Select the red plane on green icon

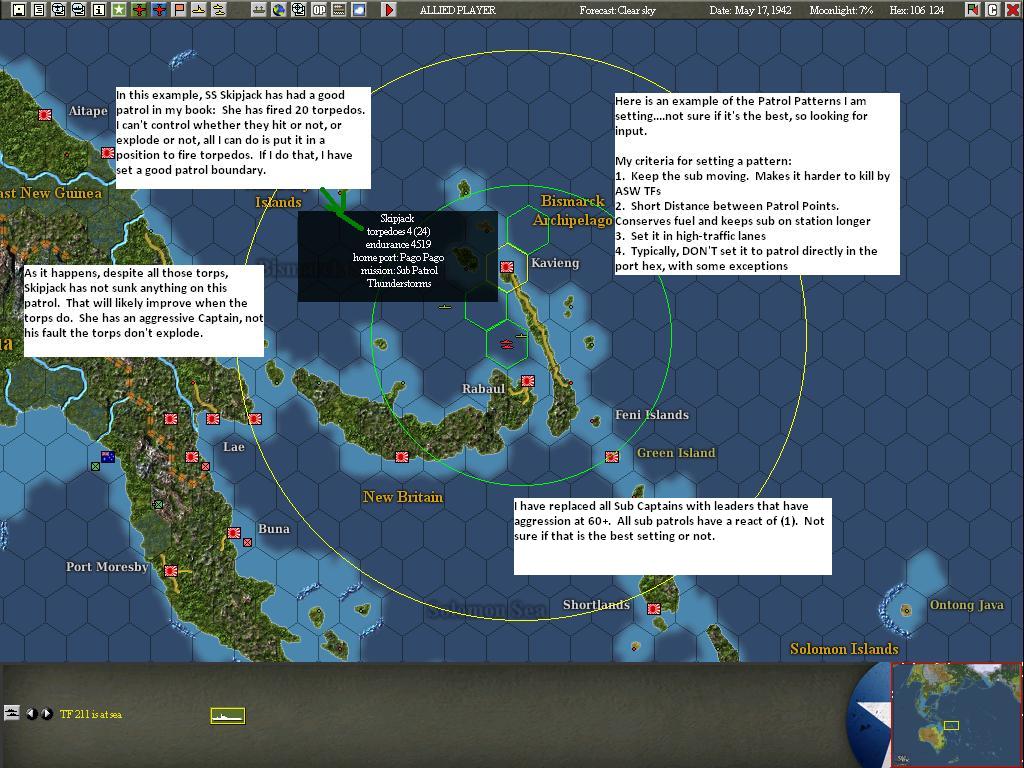click(139, 10)
